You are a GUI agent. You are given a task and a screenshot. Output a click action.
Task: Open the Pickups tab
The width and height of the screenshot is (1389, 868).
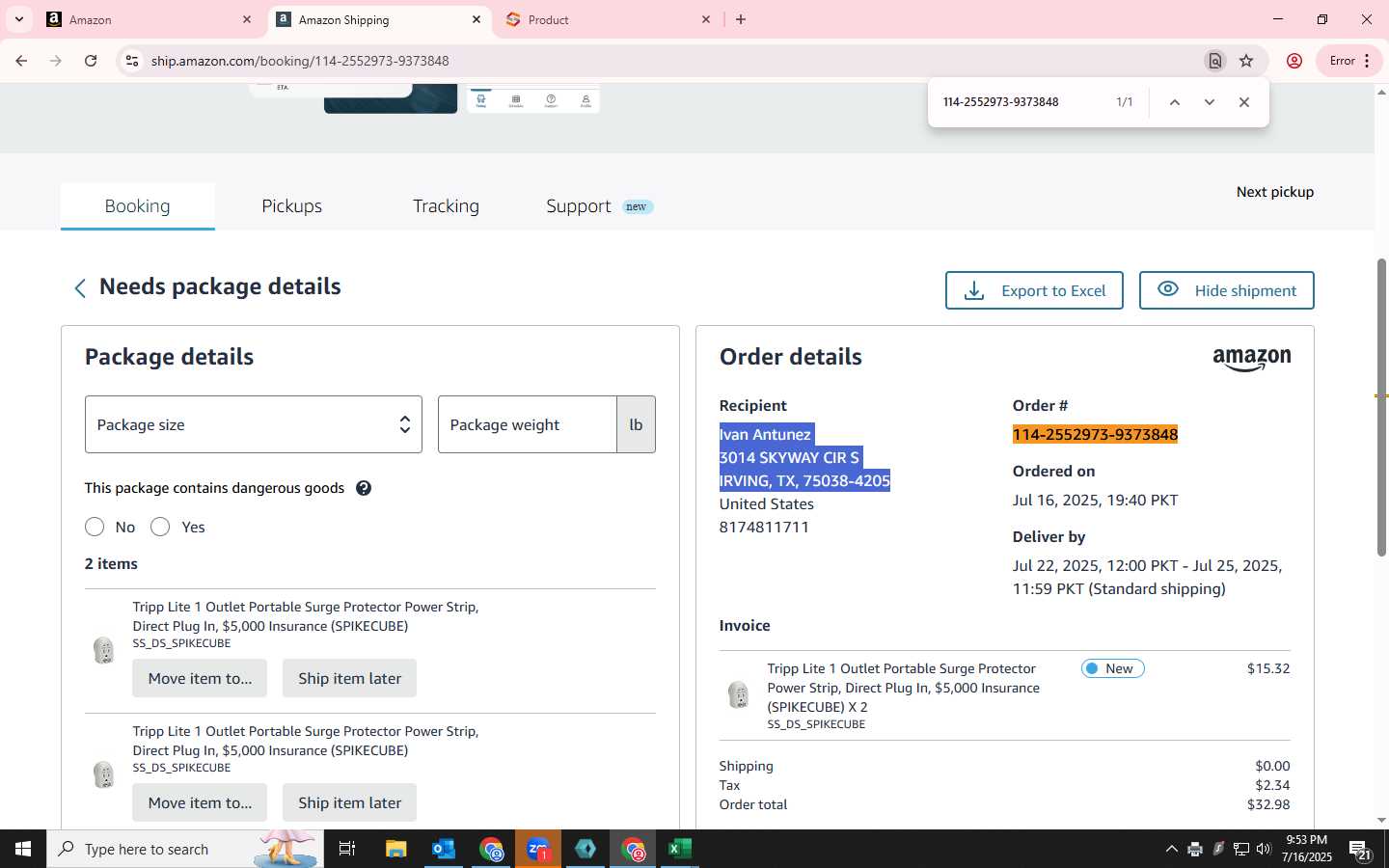tap(291, 206)
